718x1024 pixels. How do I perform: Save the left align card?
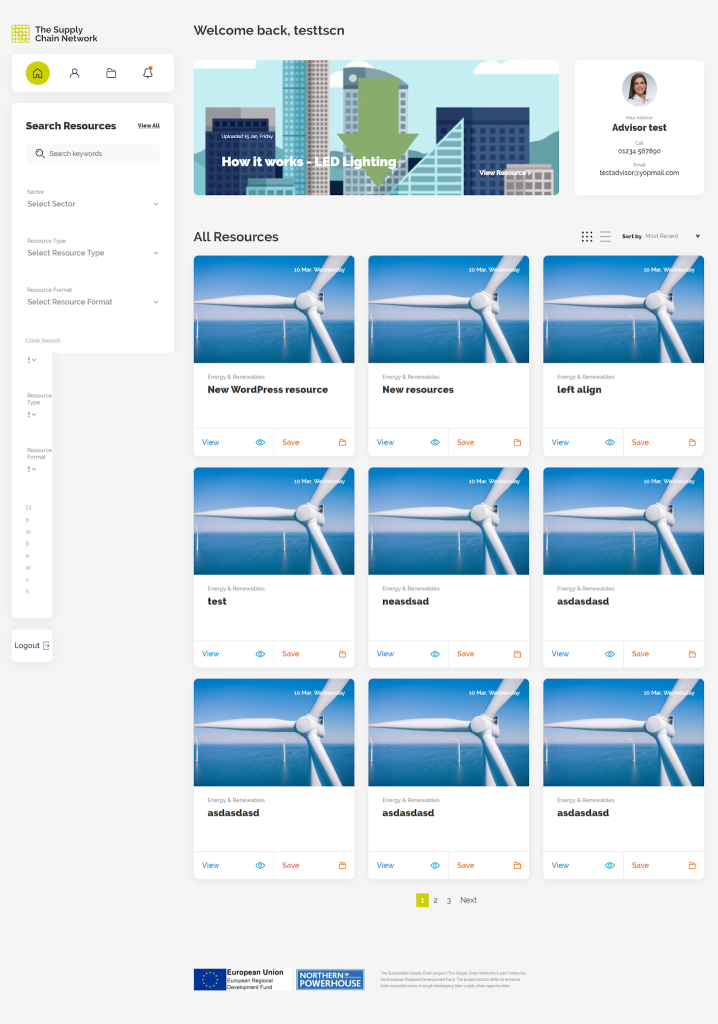[664, 442]
